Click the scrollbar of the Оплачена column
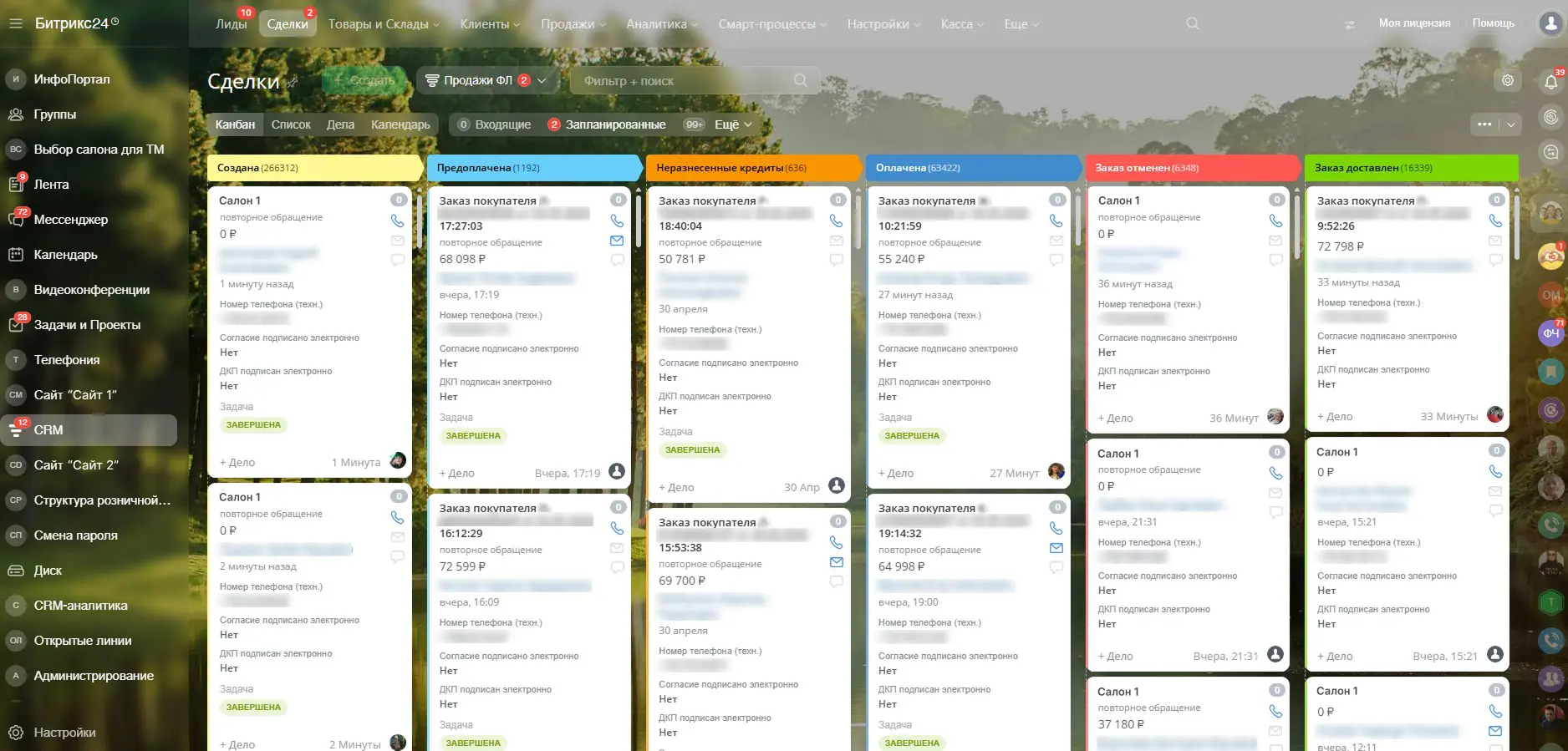The image size is (1568, 751). [1077, 221]
